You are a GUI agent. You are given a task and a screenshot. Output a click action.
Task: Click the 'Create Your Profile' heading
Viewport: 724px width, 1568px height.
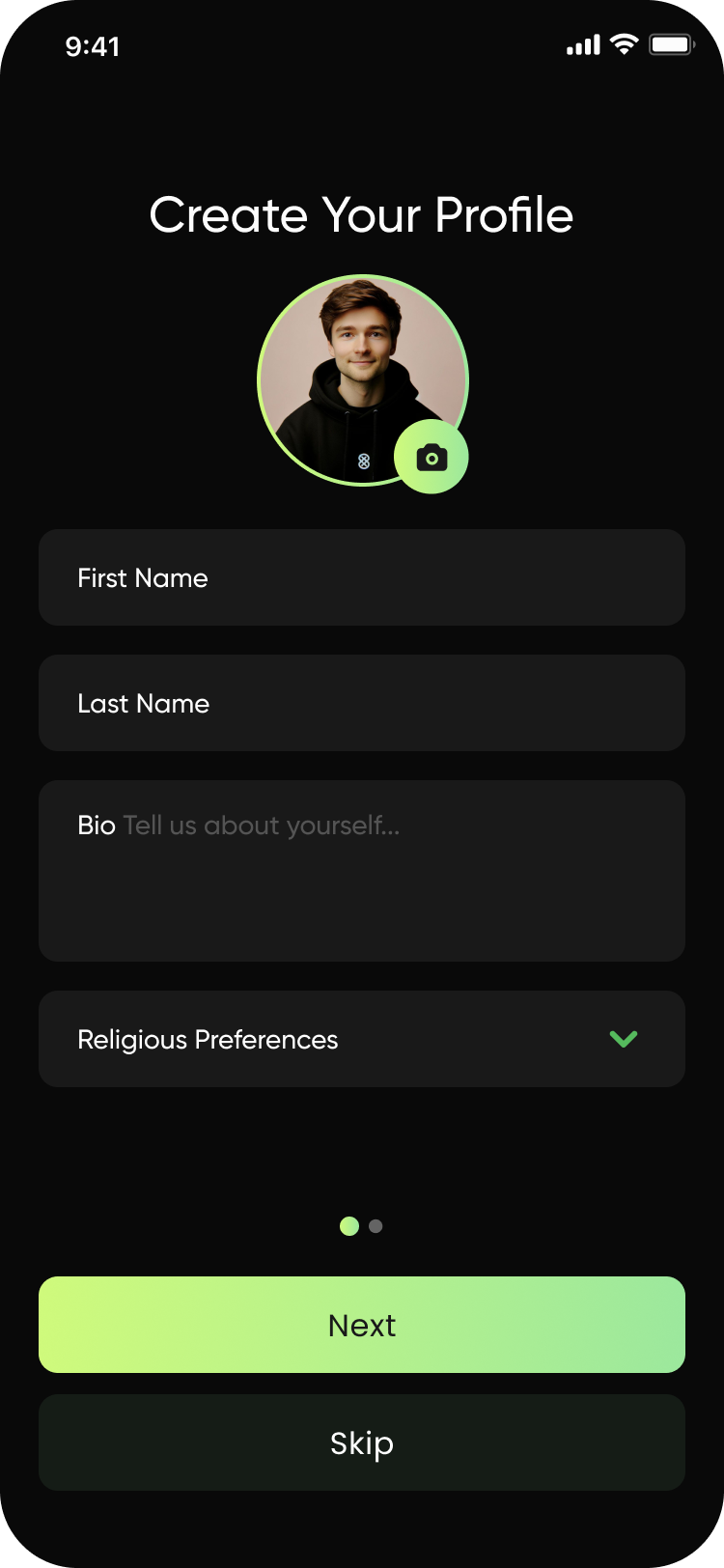362,214
